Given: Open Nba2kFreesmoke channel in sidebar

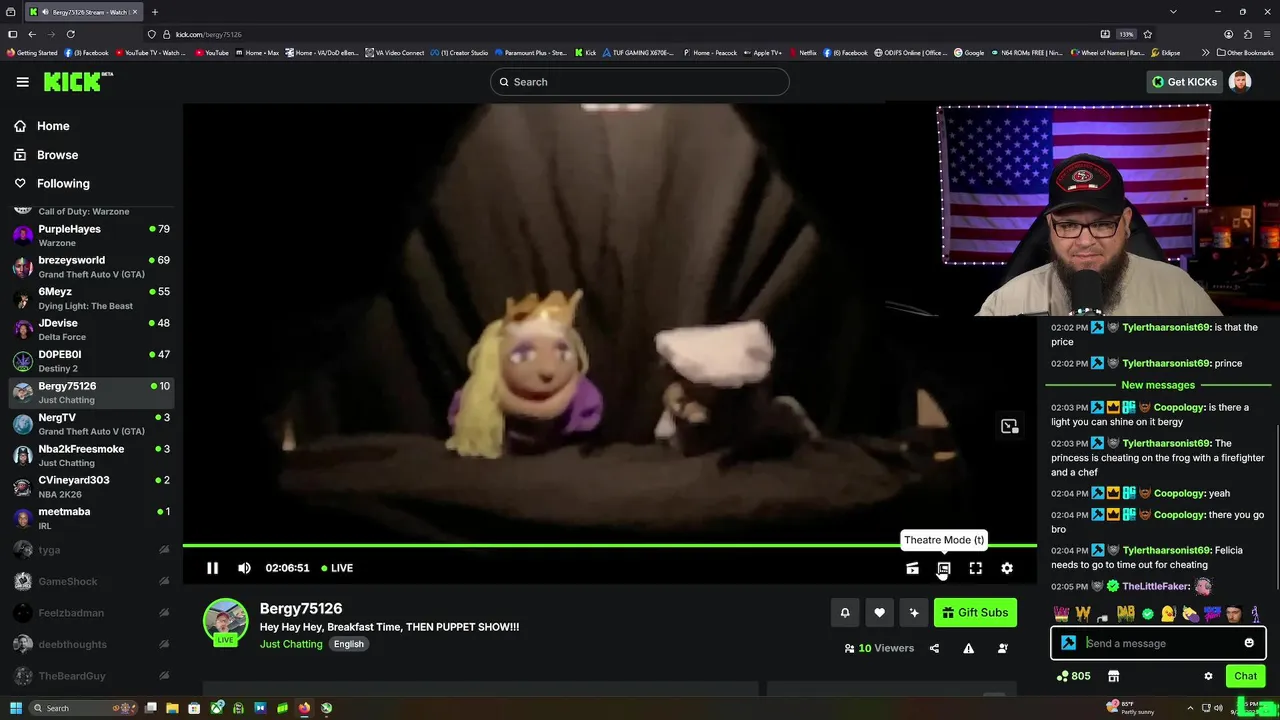Looking at the screenshot, I should (x=92, y=455).
